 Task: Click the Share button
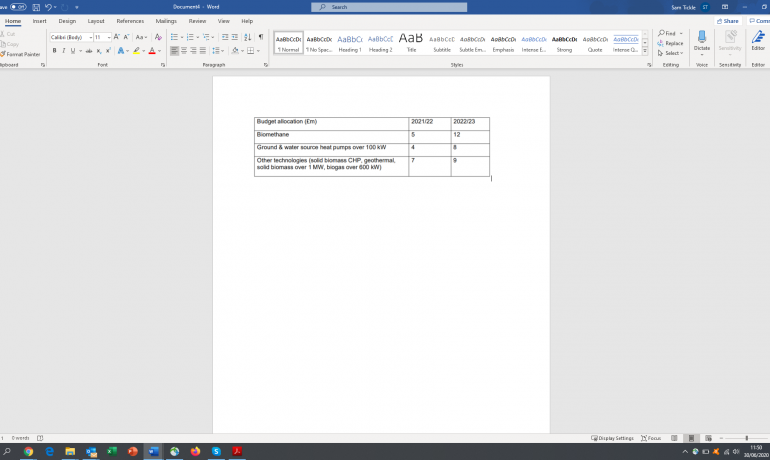click(731, 20)
